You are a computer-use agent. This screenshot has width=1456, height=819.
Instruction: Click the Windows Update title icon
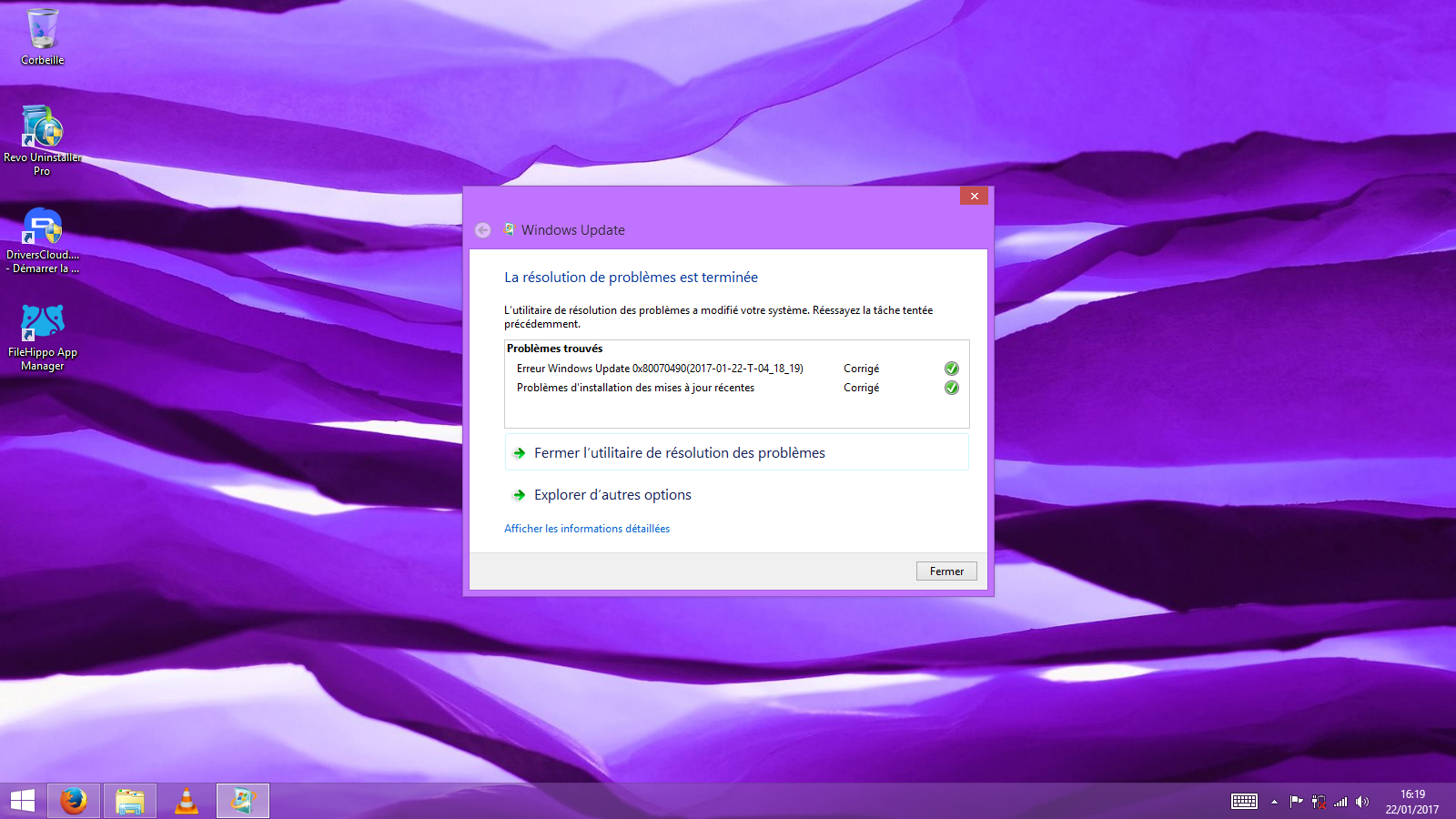(510, 229)
